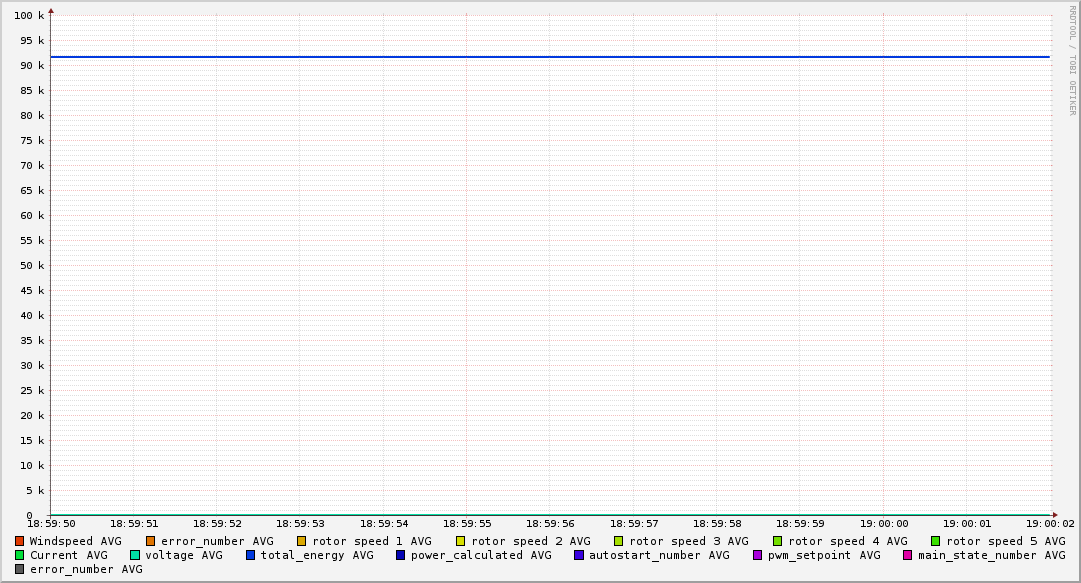
Task: Click the gray error_number AVG swatch in last row
Action: click(19, 569)
